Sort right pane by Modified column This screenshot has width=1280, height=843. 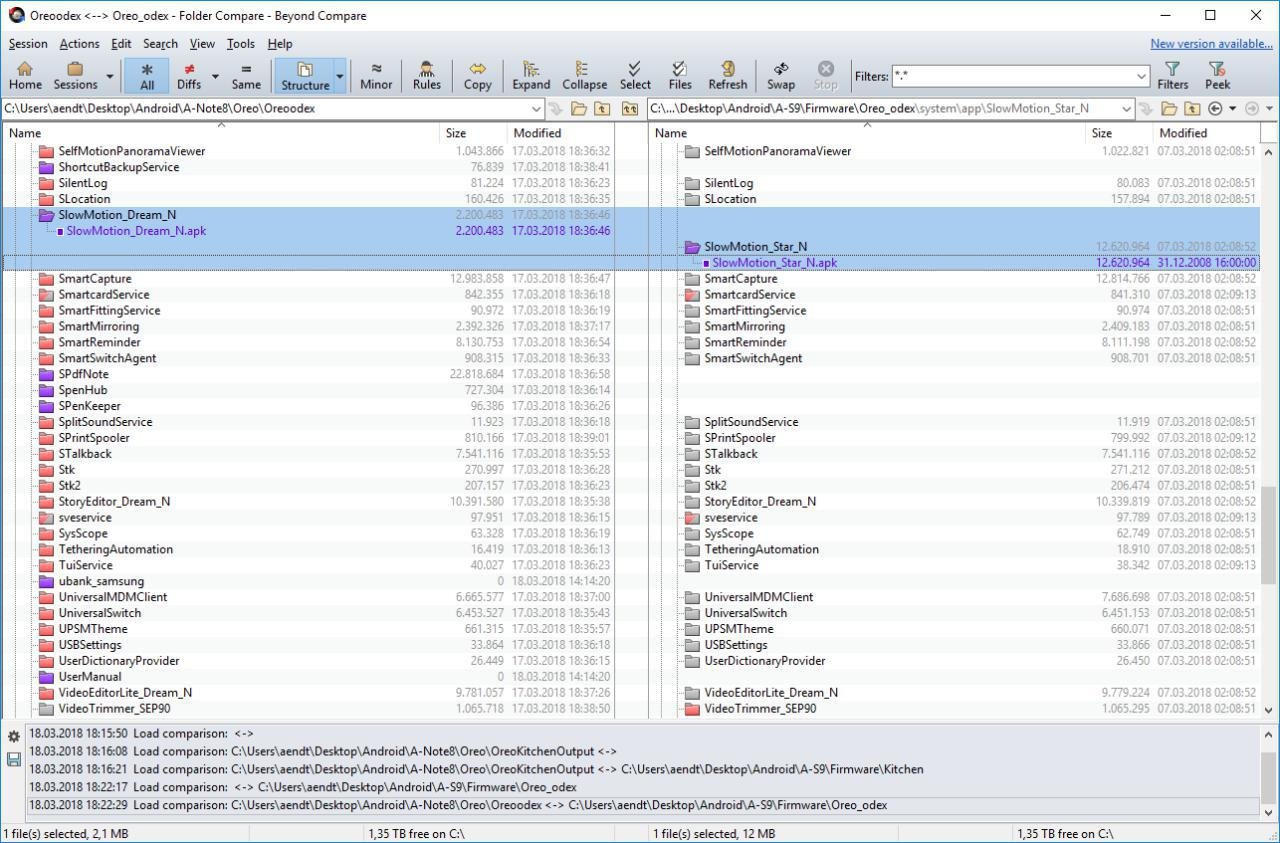(1206, 132)
